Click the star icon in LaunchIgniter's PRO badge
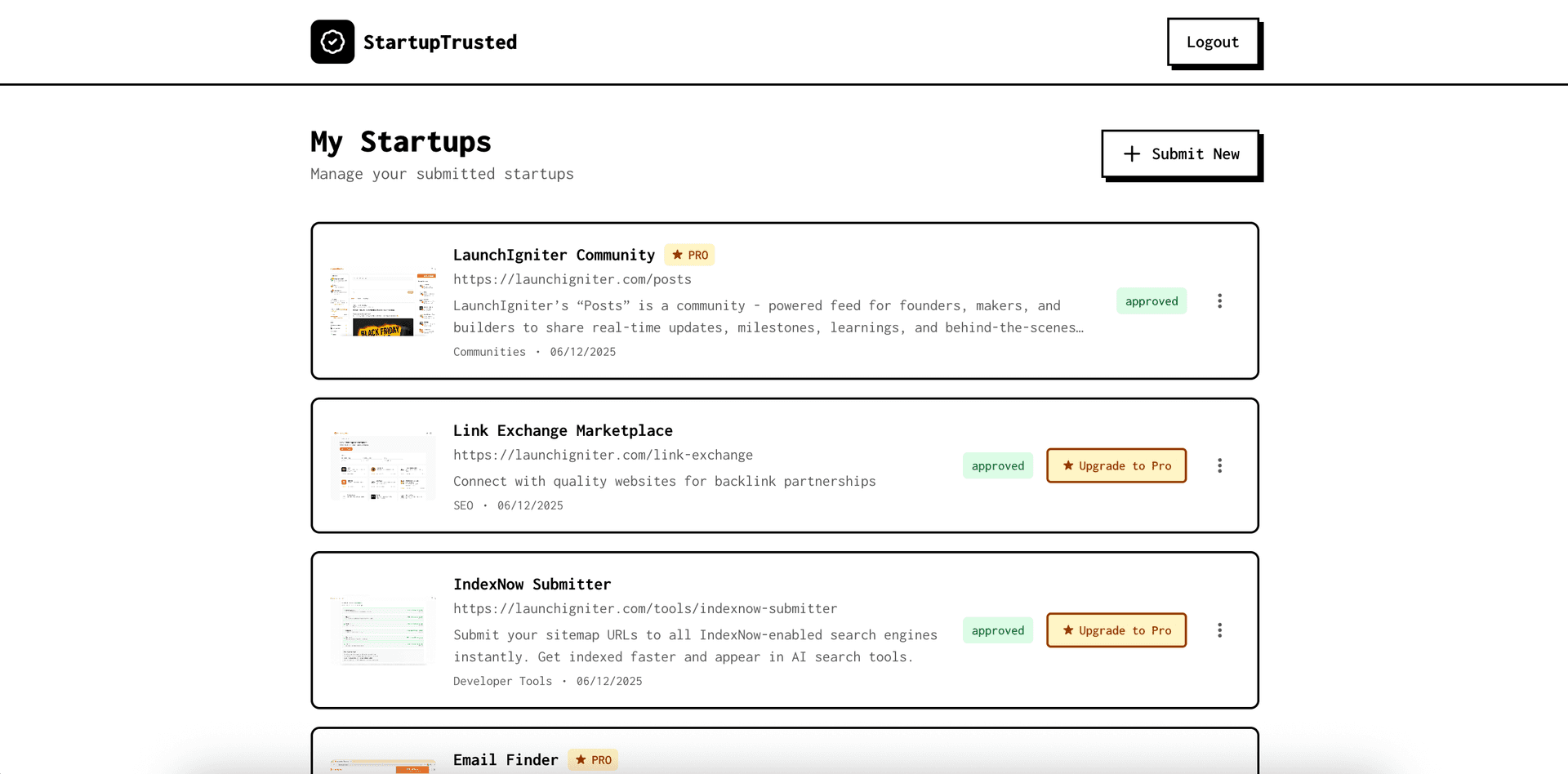 [675, 254]
